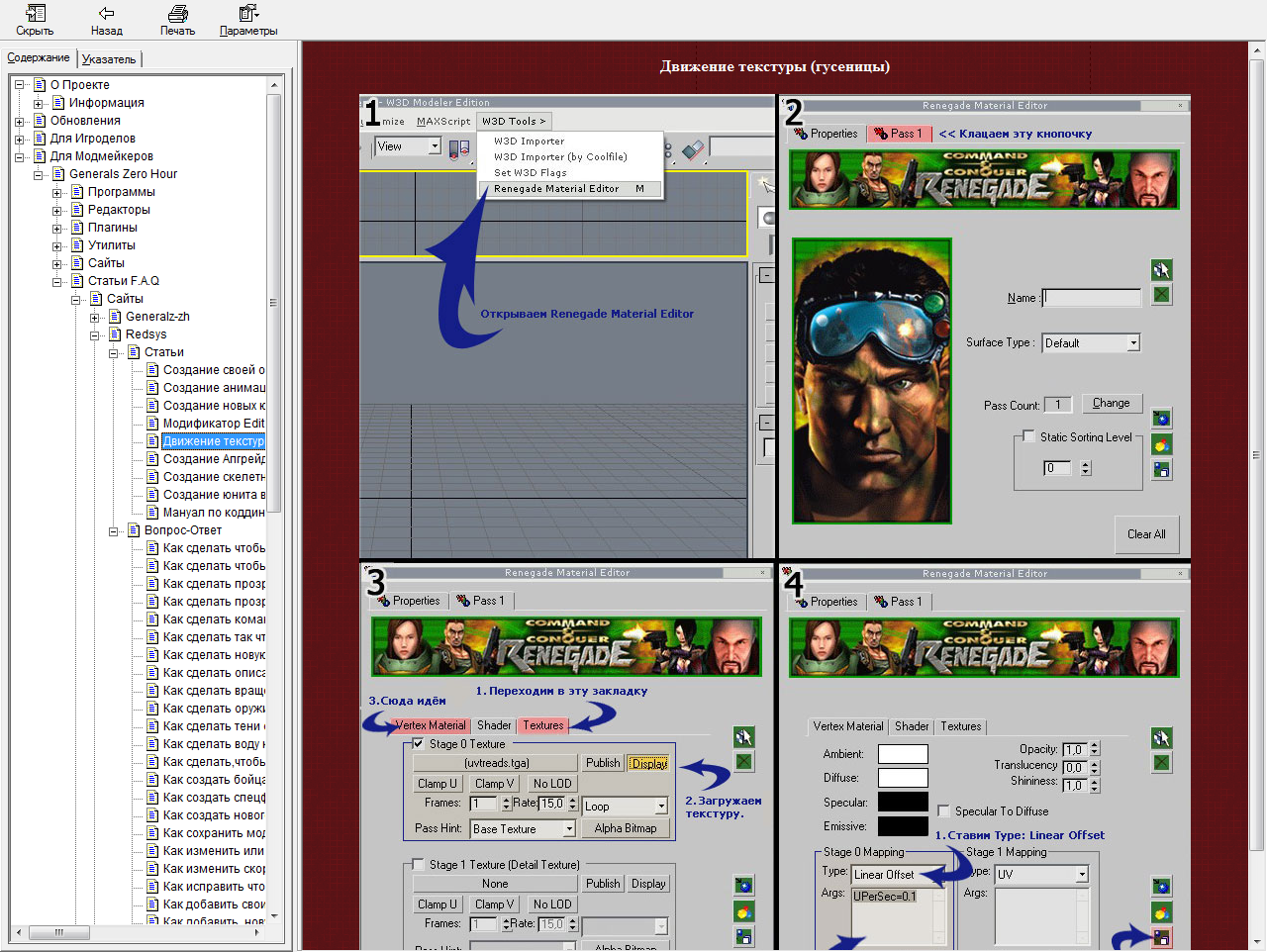Click the Печать (Print) printer icon

(x=177, y=14)
